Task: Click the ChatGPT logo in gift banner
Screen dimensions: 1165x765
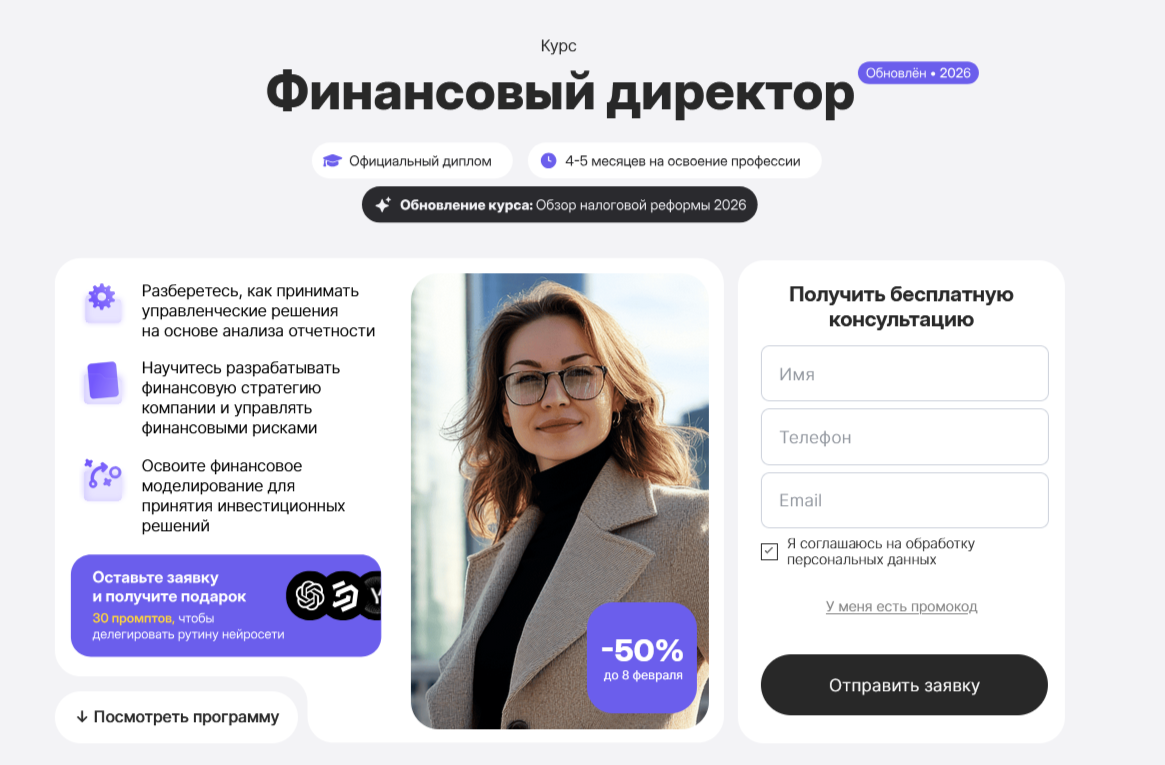Action: tap(309, 595)
